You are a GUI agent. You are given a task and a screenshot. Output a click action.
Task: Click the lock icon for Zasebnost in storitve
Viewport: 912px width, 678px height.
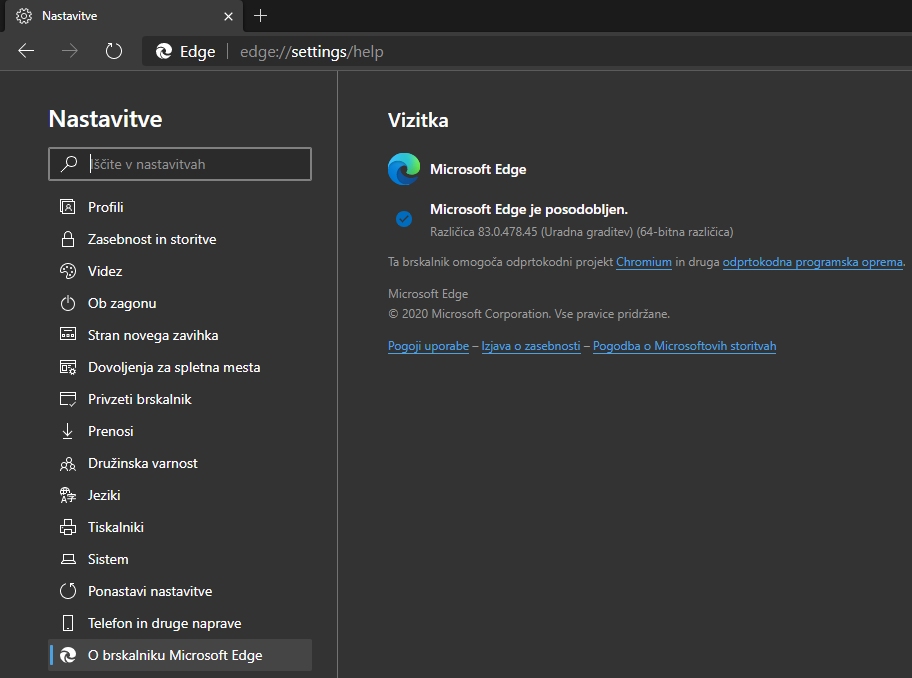[68, 239]
